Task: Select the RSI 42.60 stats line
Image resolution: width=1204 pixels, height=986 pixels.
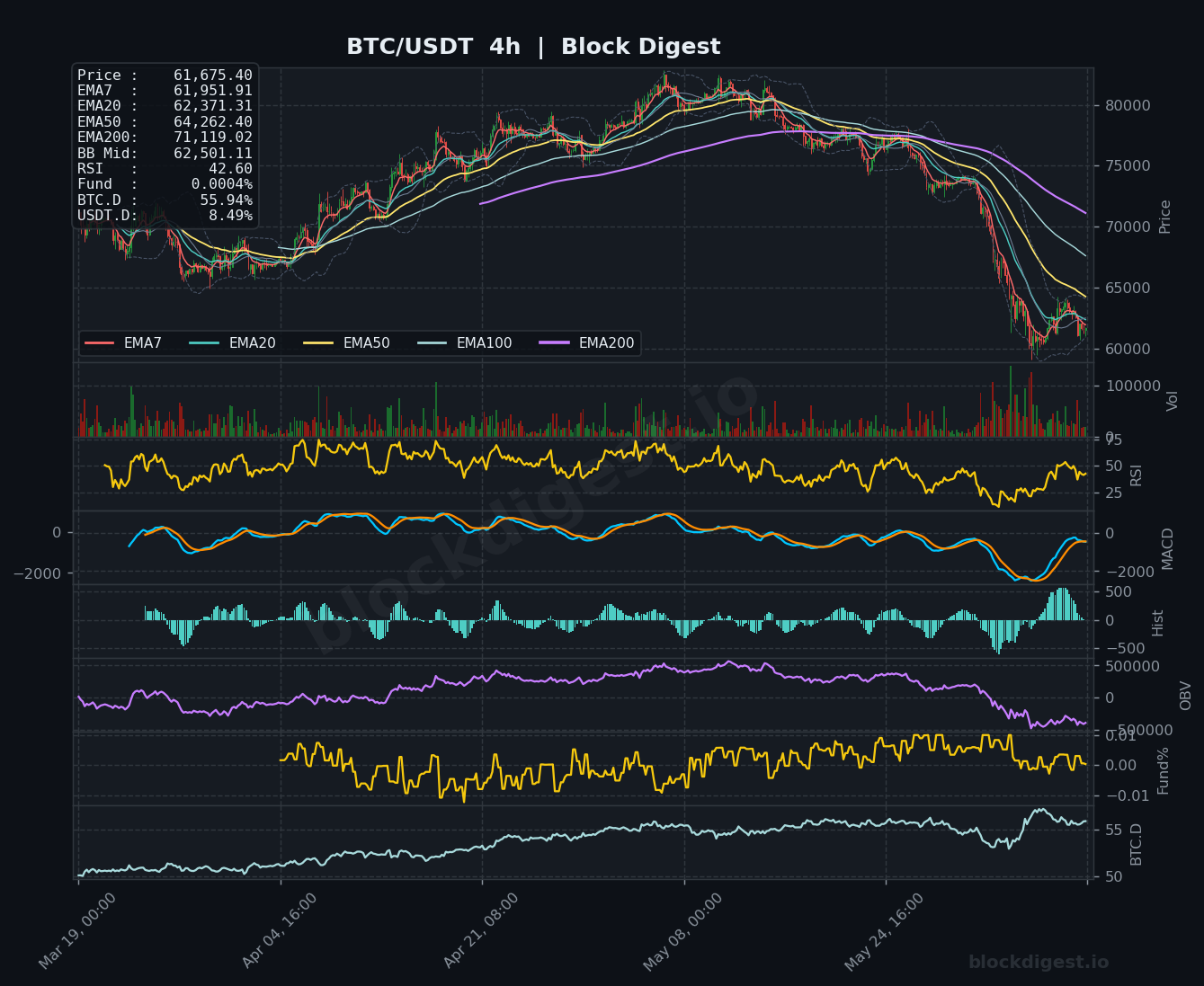Action: pyautogui.click(x=165, y=169)
